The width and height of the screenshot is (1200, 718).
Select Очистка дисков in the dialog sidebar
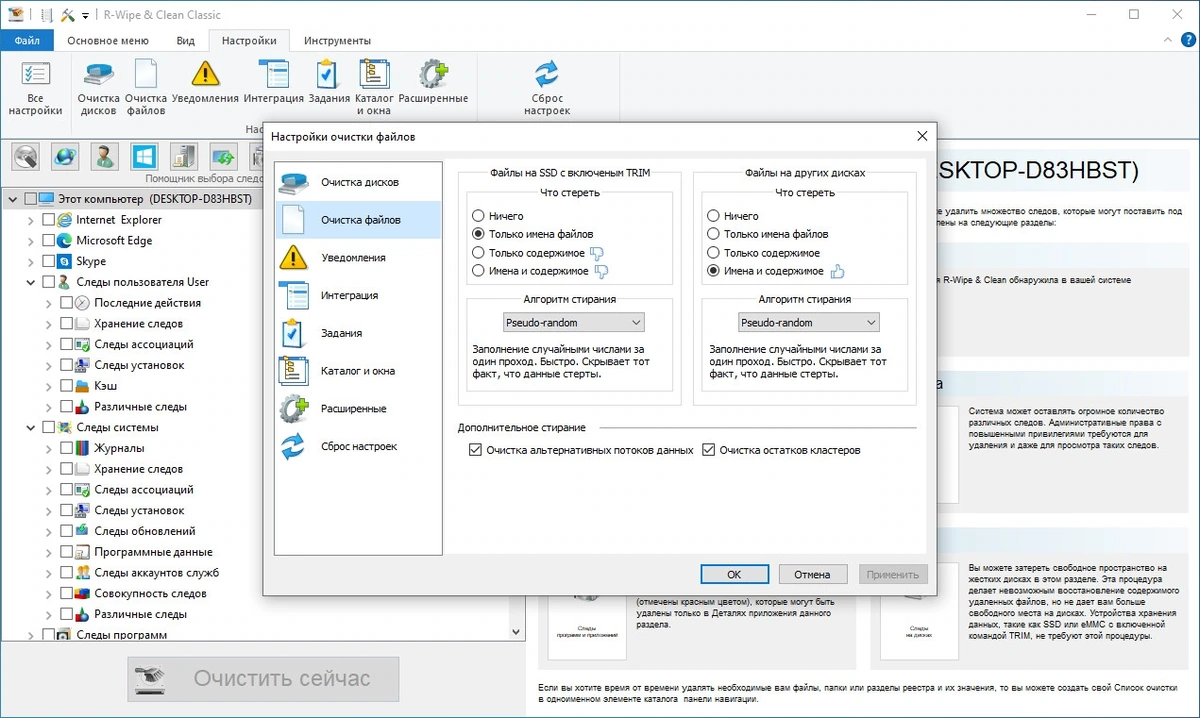click(x=359, y=182)
